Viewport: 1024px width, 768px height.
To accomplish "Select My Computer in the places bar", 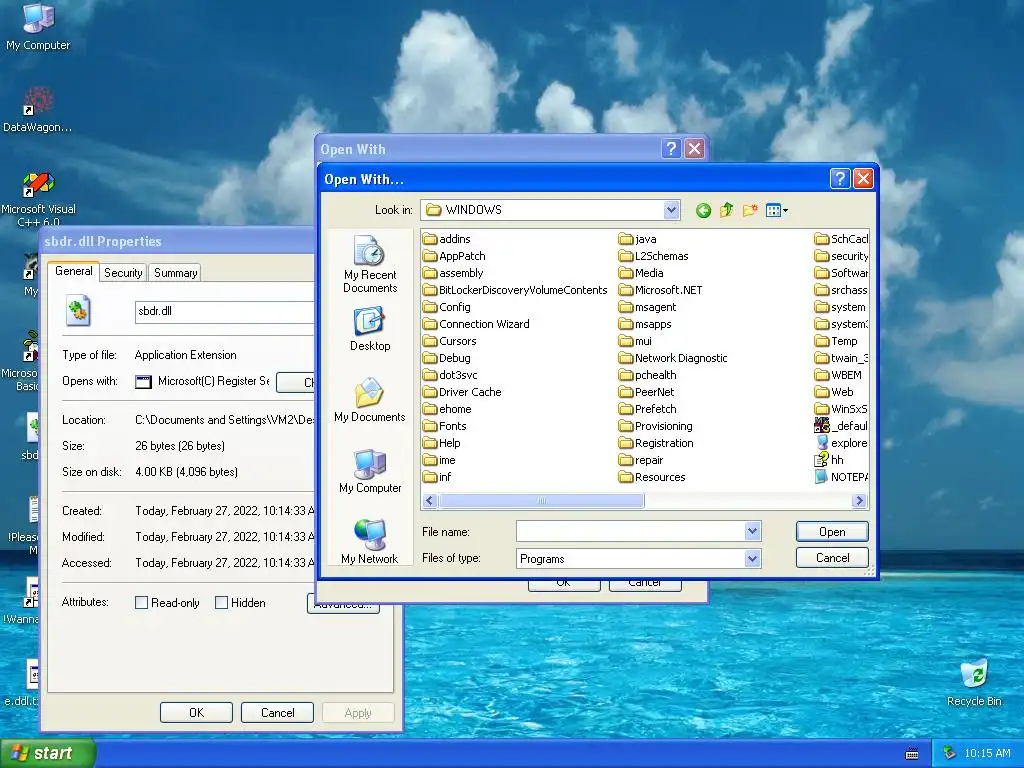I will click(x=370, y=471).
